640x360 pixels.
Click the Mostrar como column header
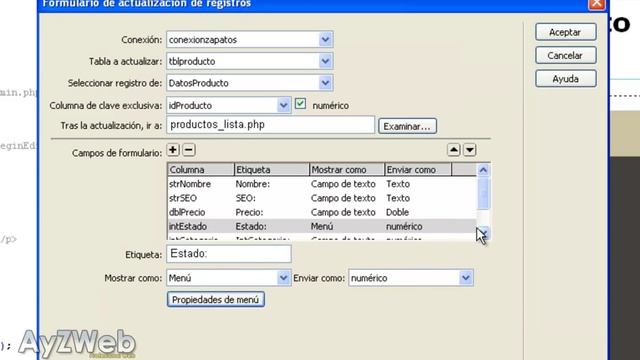[x=347, y=169]
